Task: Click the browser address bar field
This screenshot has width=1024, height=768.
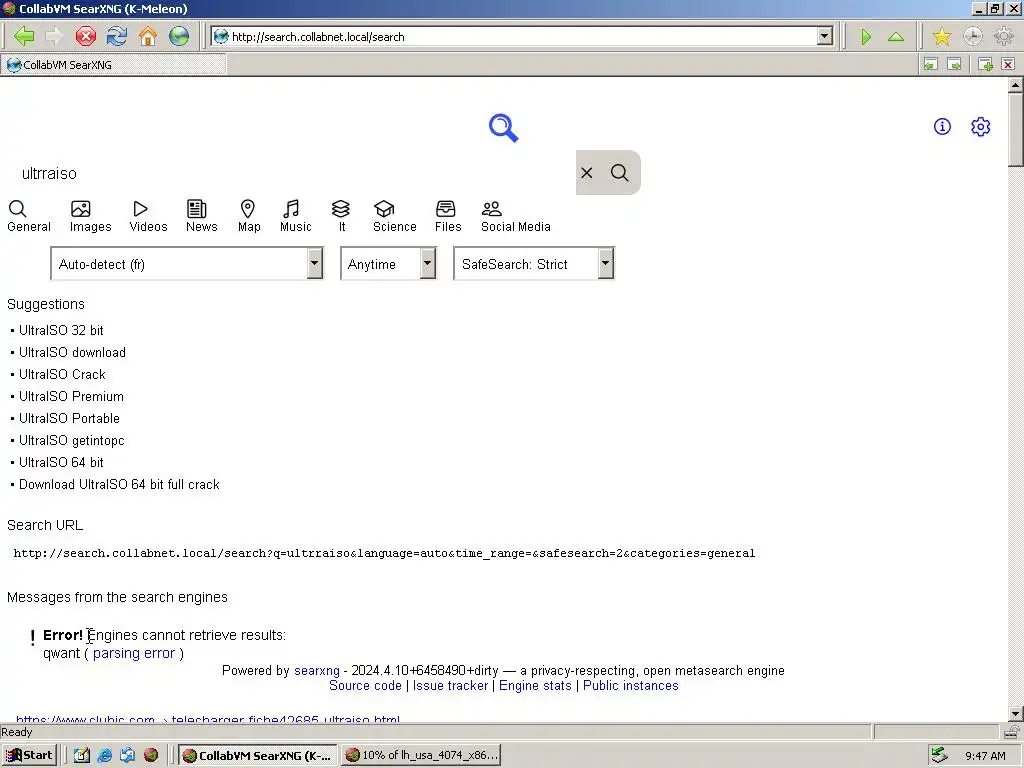Action: (x=515, y=37)
